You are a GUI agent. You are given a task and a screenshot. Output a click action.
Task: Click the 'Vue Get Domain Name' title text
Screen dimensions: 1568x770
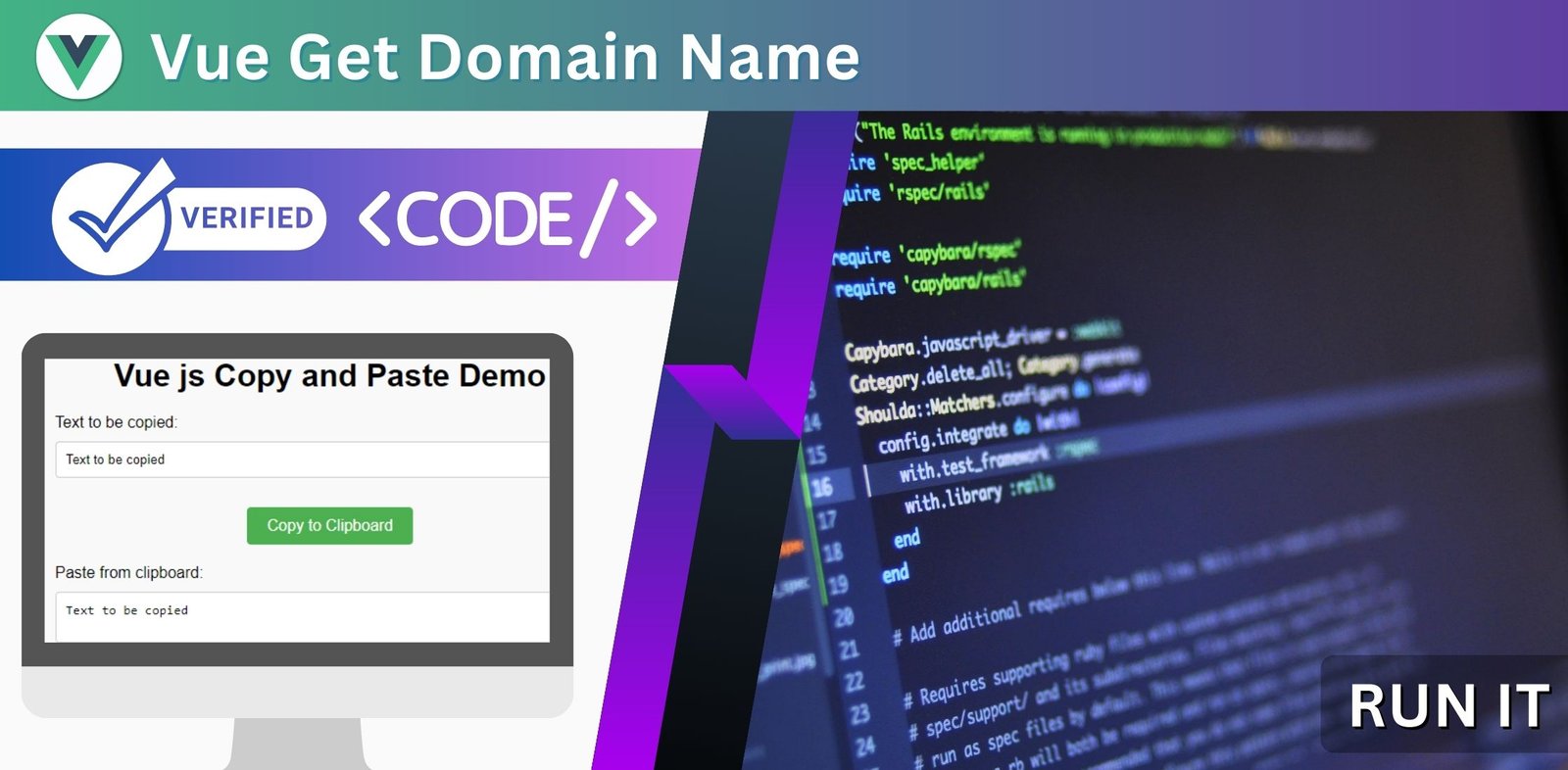tap(505, 57)
